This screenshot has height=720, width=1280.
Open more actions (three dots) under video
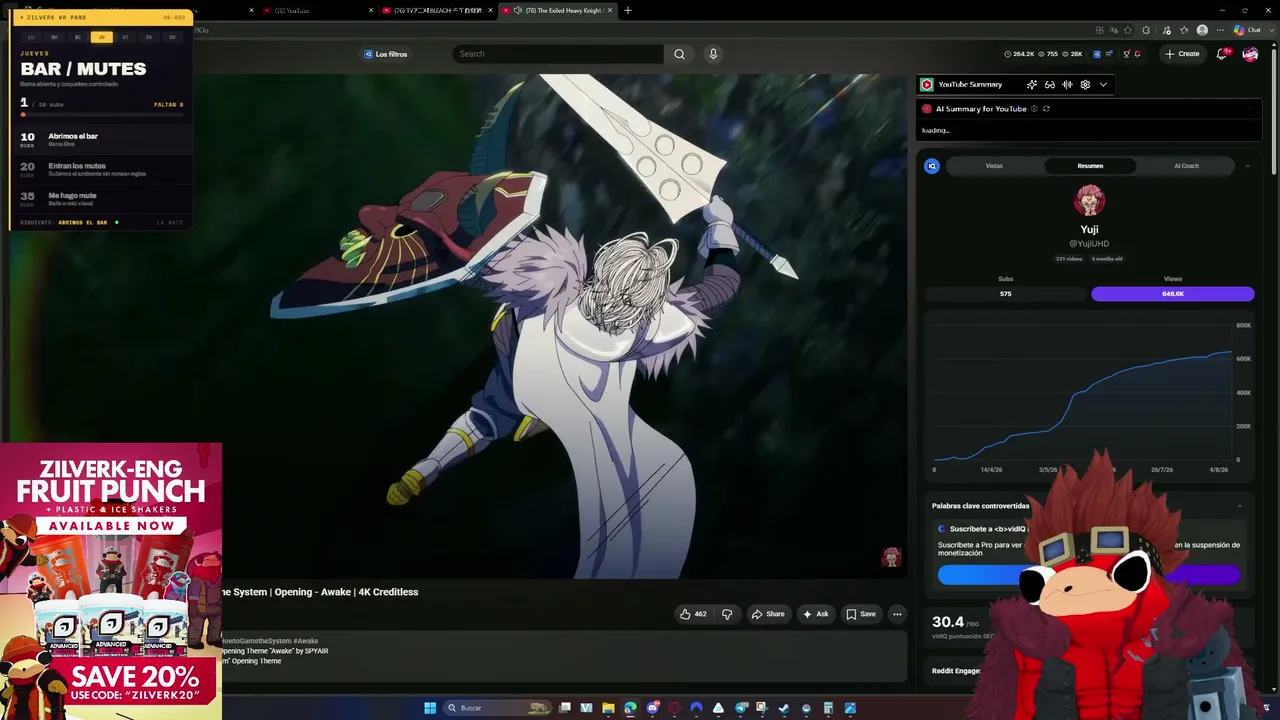(897, 614)
